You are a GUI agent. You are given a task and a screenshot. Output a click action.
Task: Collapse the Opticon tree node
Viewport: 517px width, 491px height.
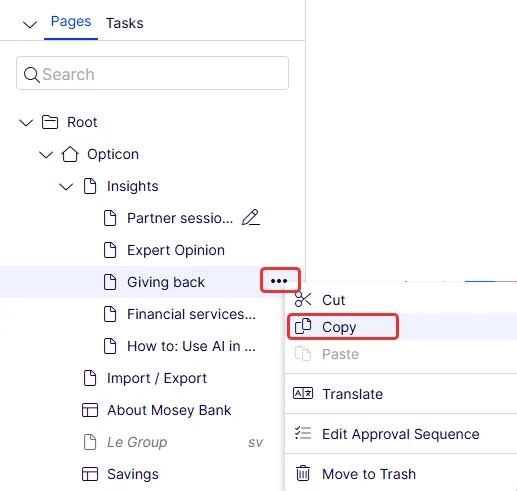46,154
